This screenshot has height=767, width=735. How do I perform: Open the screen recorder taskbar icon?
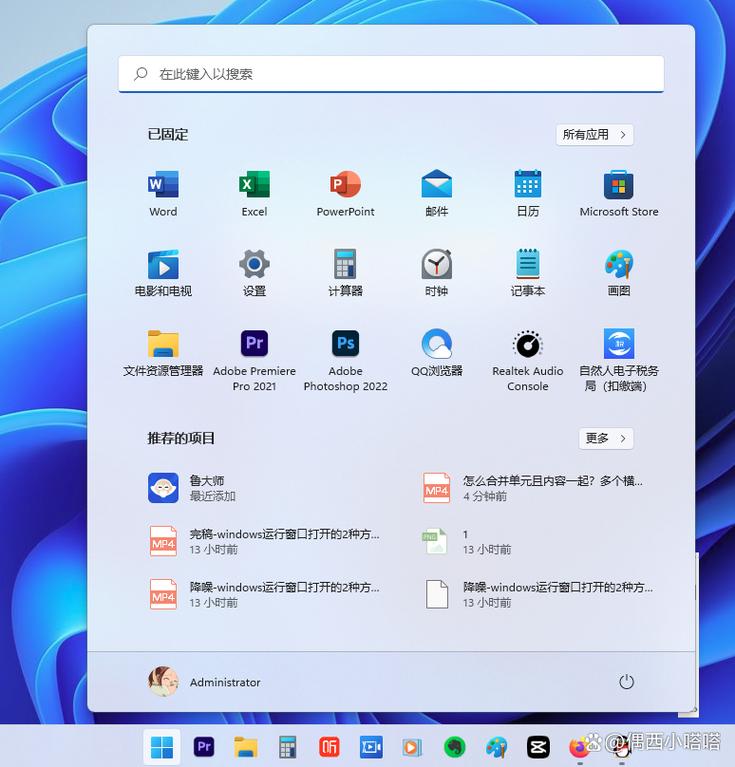pos(371,747)
